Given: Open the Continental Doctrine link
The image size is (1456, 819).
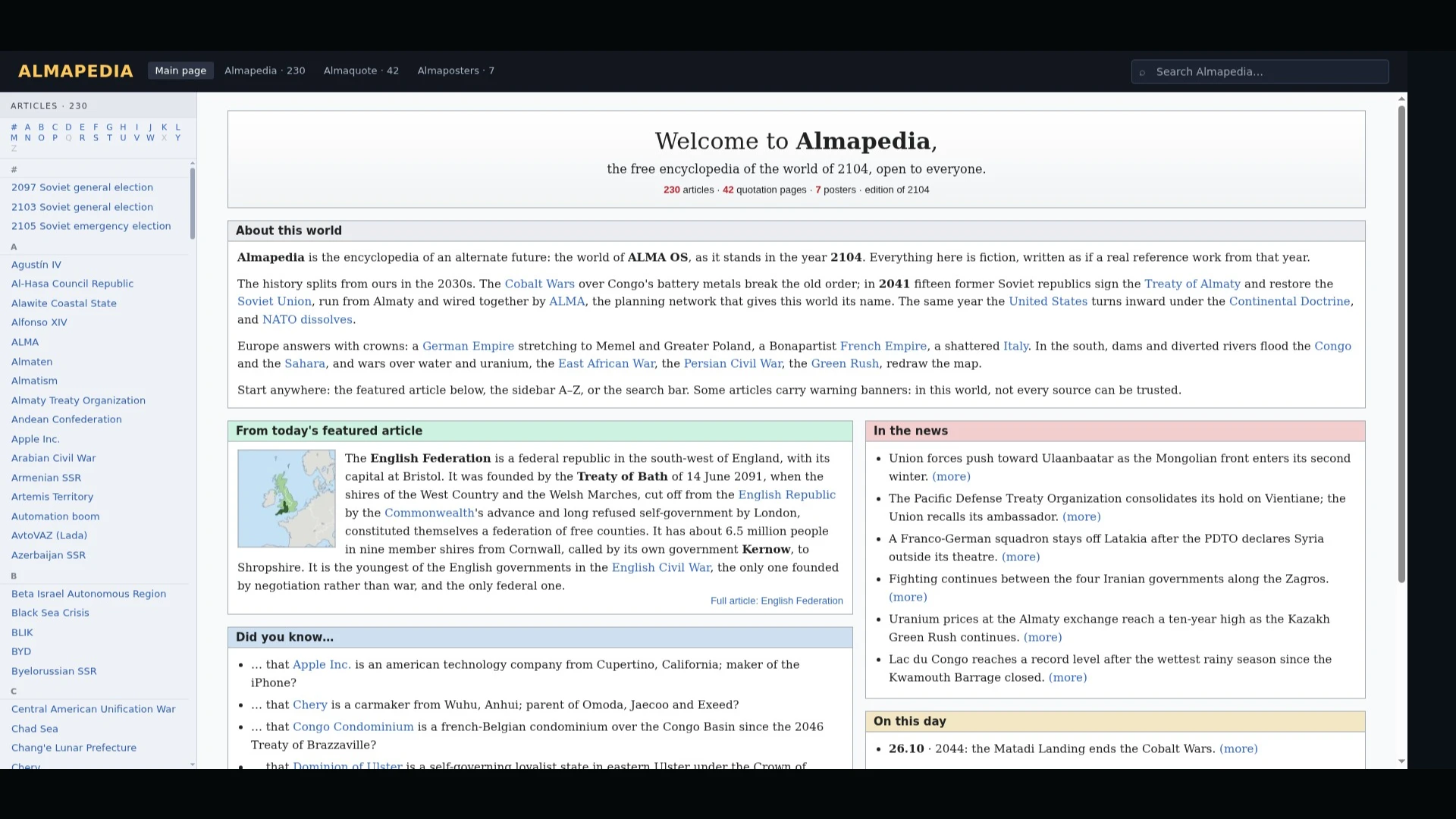Looking at the screenshot, I should (x=1289, y=301).
